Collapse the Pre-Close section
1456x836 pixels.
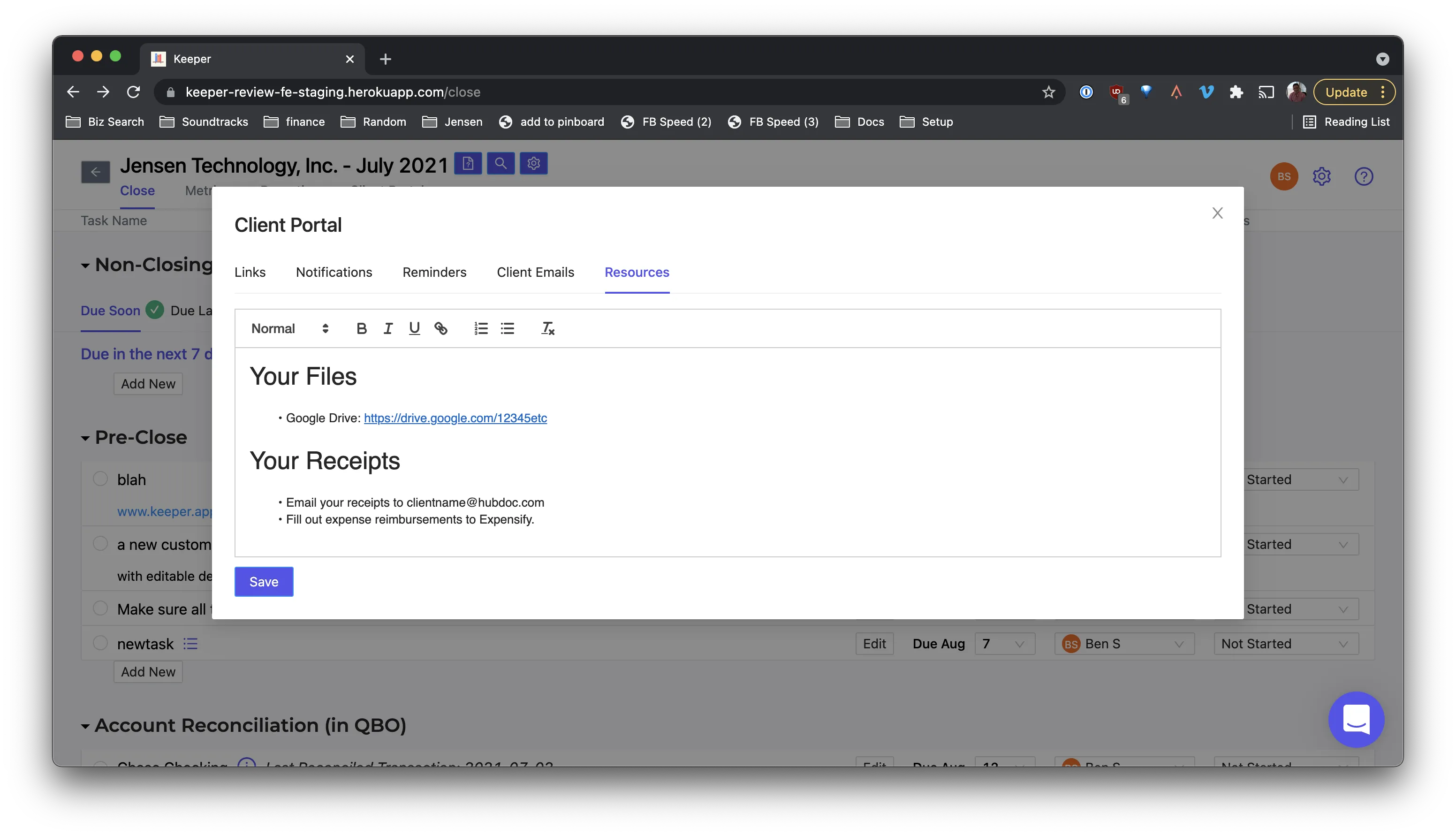tap(85, 438)
